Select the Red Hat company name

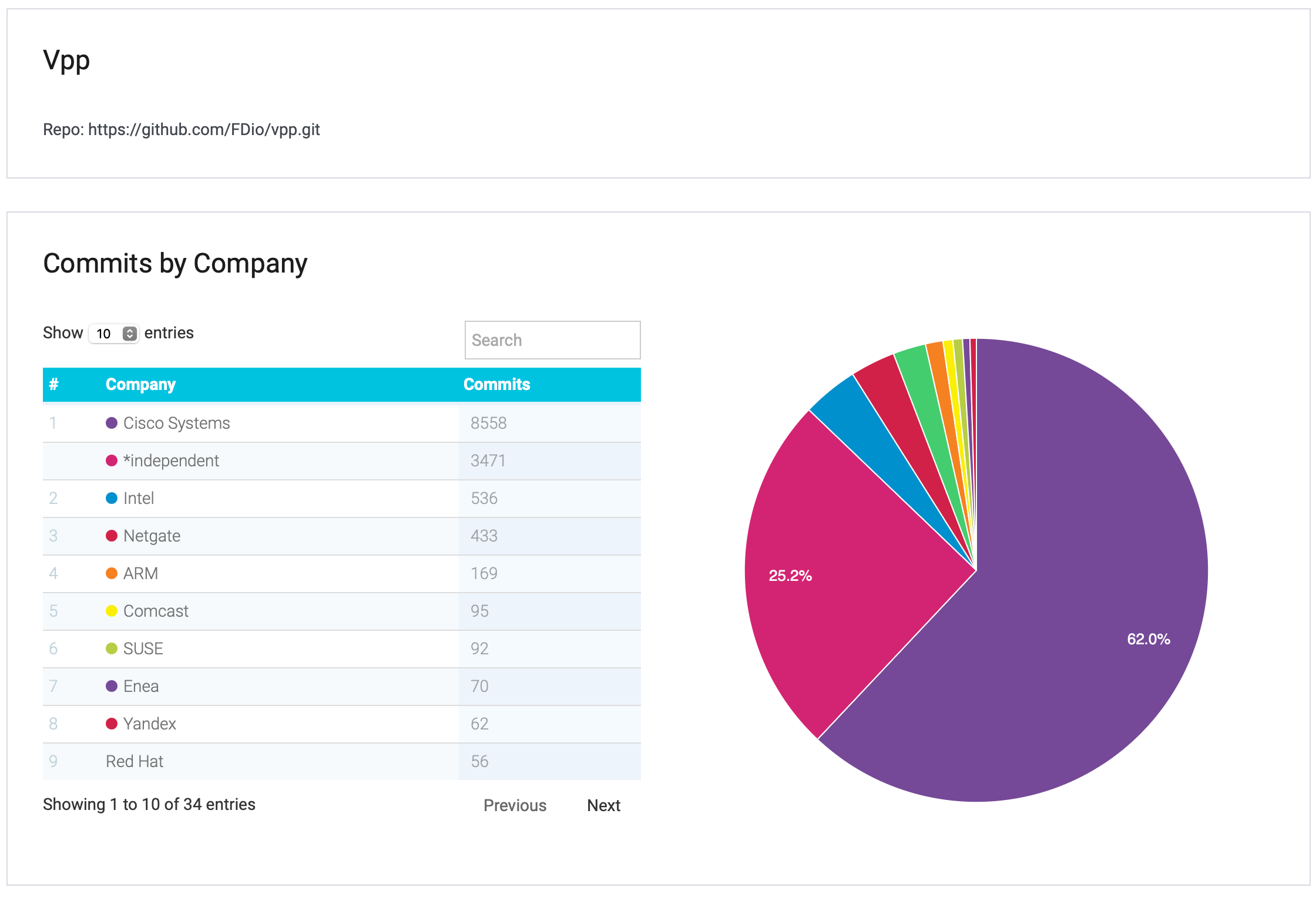(x=135, y=761)
